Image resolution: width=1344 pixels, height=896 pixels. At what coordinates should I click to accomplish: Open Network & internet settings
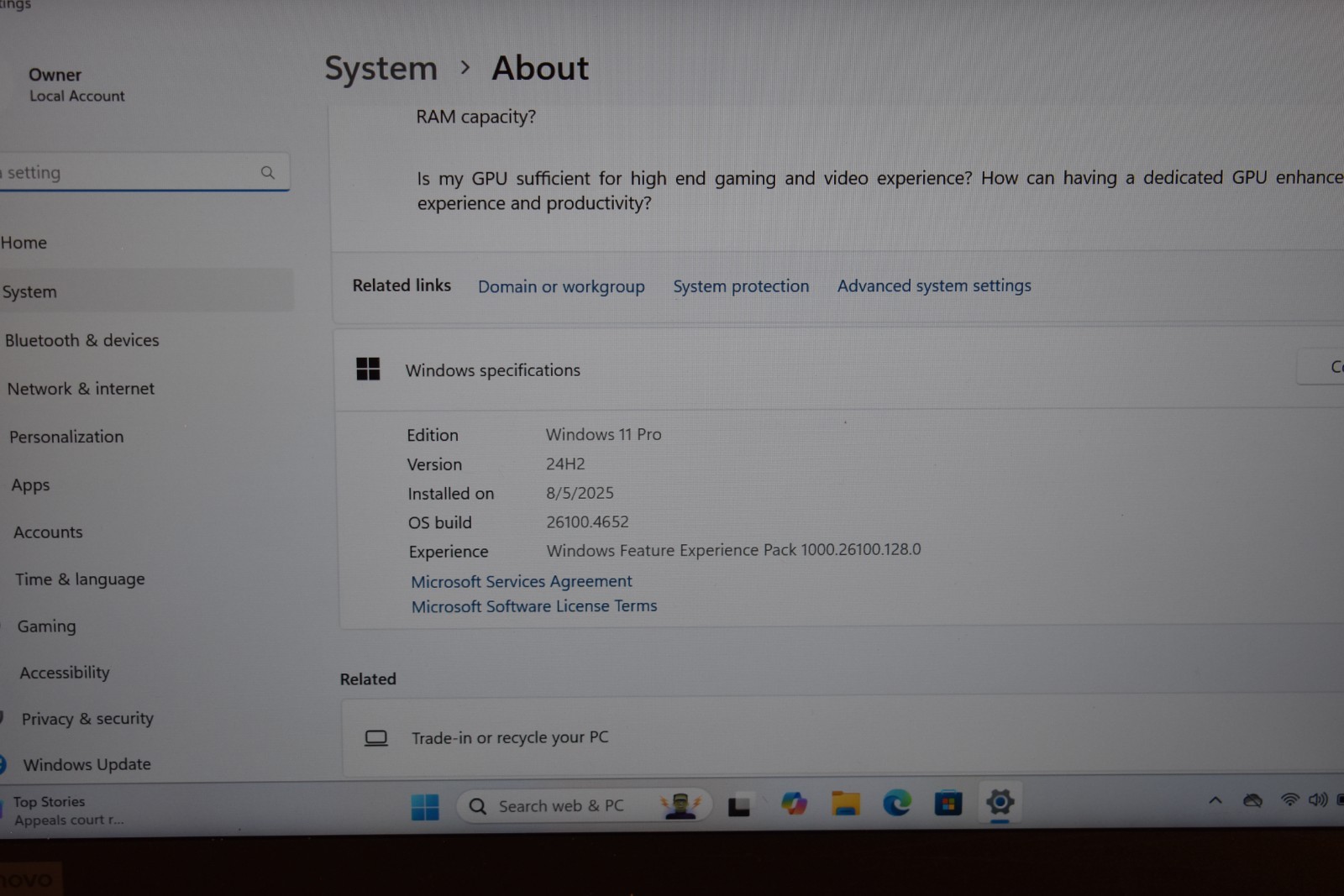coord(81,389)
